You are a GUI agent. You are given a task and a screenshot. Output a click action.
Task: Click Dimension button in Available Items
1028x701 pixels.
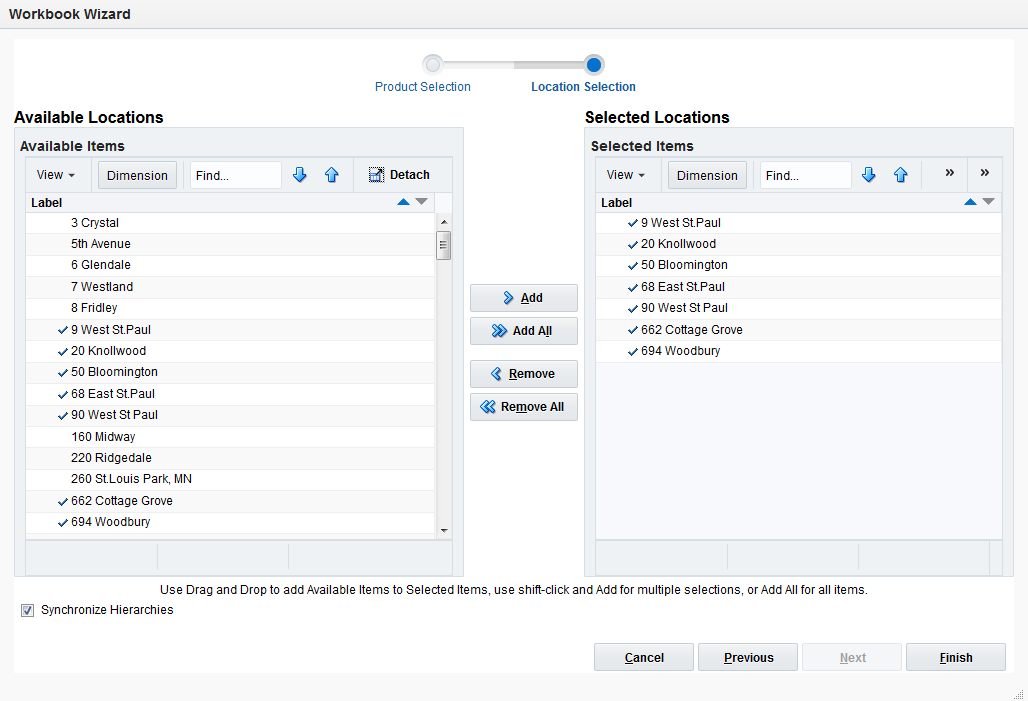pos(138,175)
